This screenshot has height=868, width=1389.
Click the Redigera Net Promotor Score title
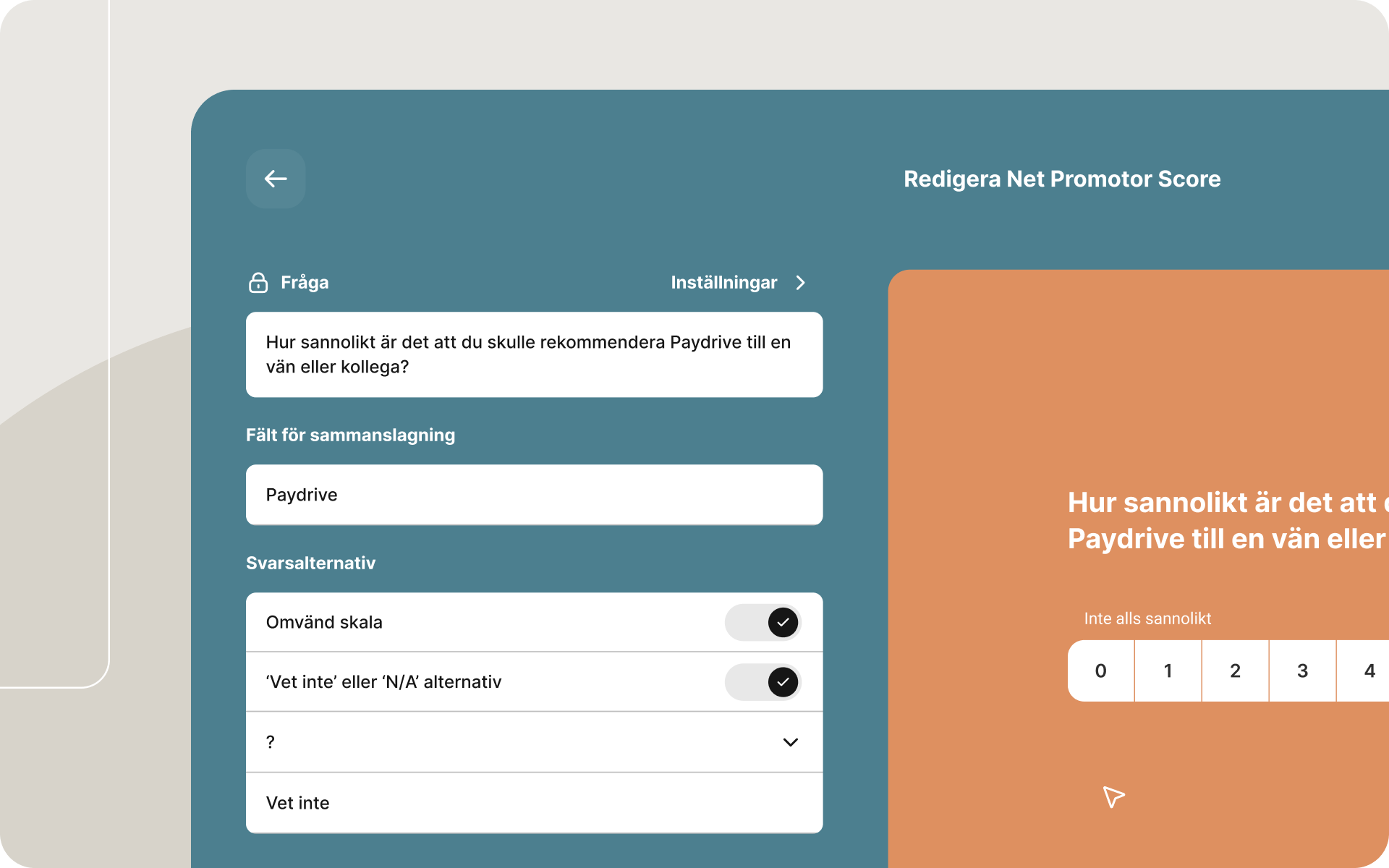coord(1062,179)
